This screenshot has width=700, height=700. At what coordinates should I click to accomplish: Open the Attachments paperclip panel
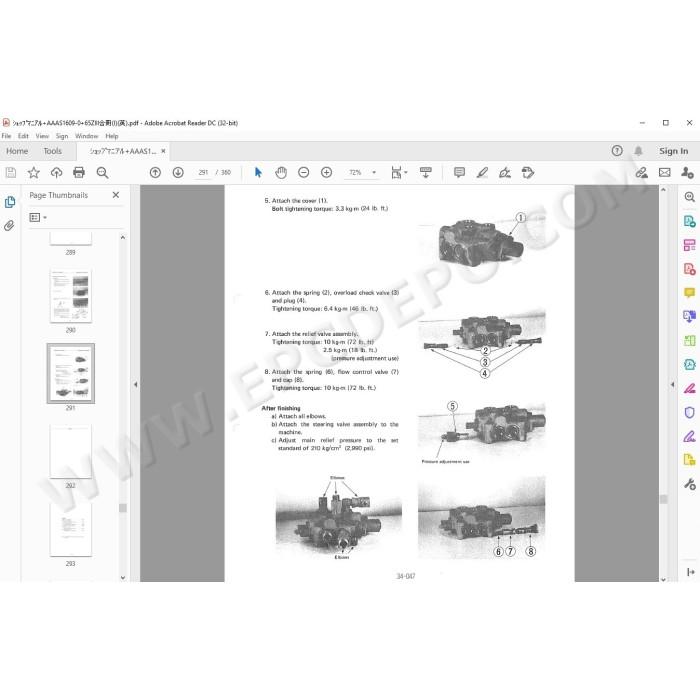click(9, 225)
